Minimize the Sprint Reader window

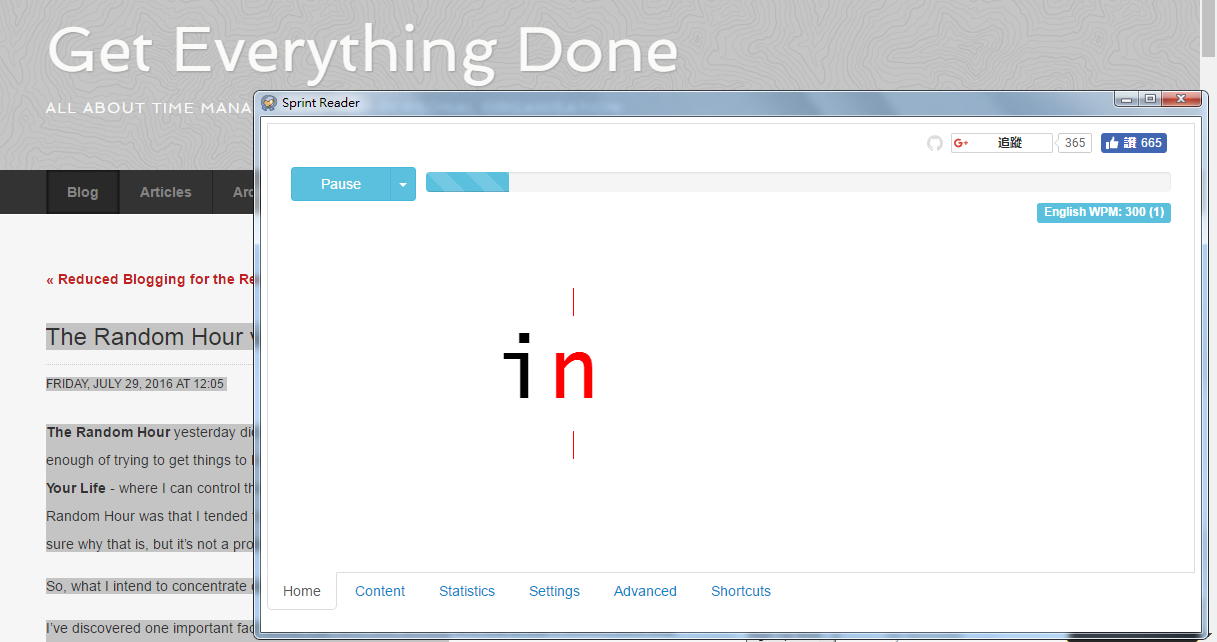pos(1127,98)
